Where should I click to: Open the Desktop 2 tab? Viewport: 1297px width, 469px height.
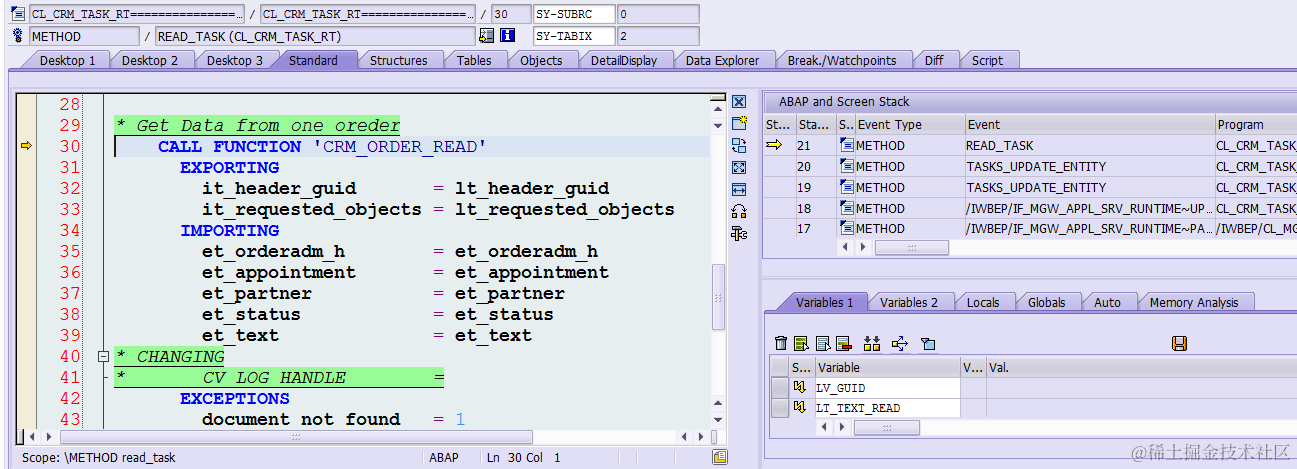pos(150,60)
